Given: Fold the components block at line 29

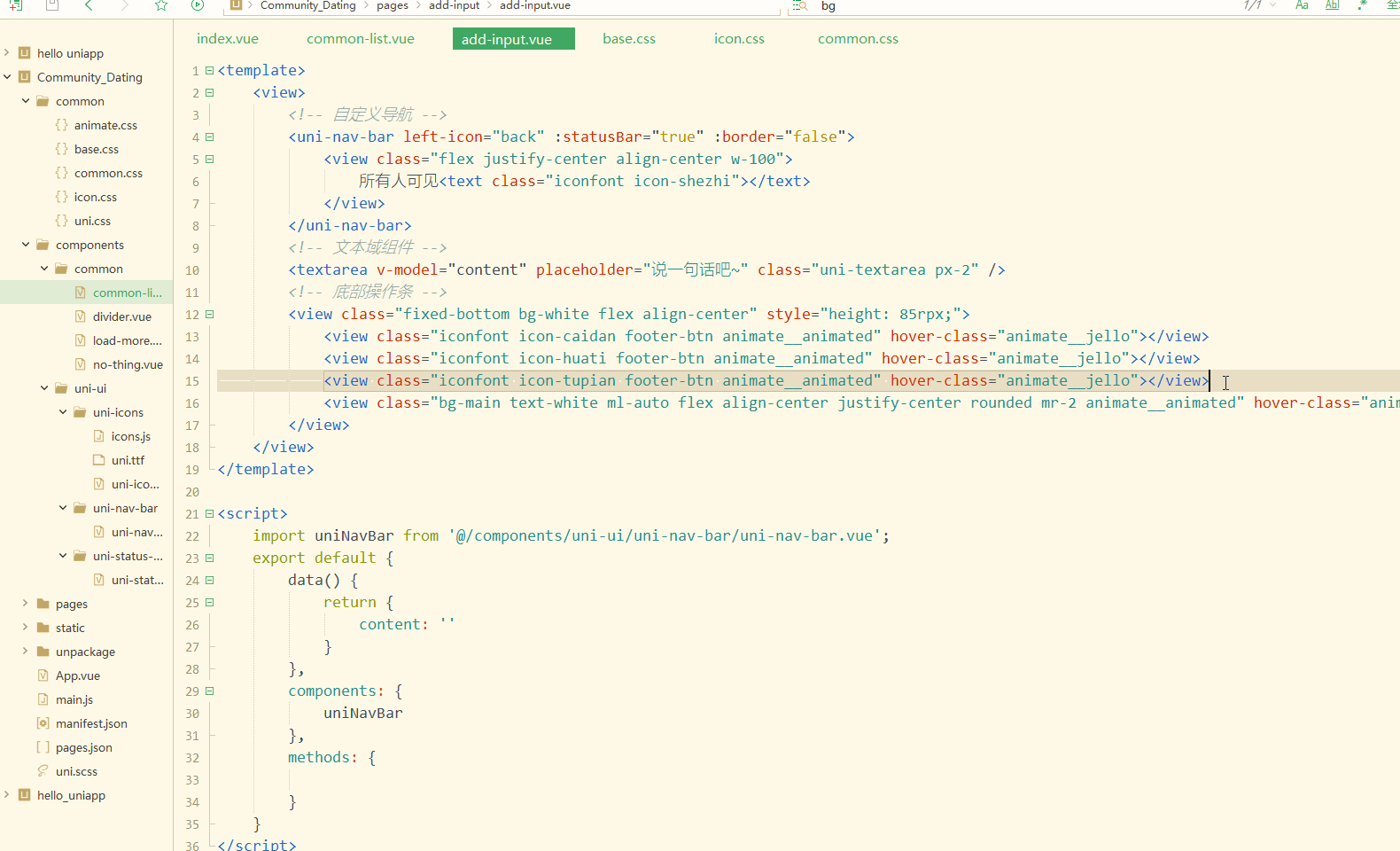Looking at the screenshot, I should pos(210,691).
